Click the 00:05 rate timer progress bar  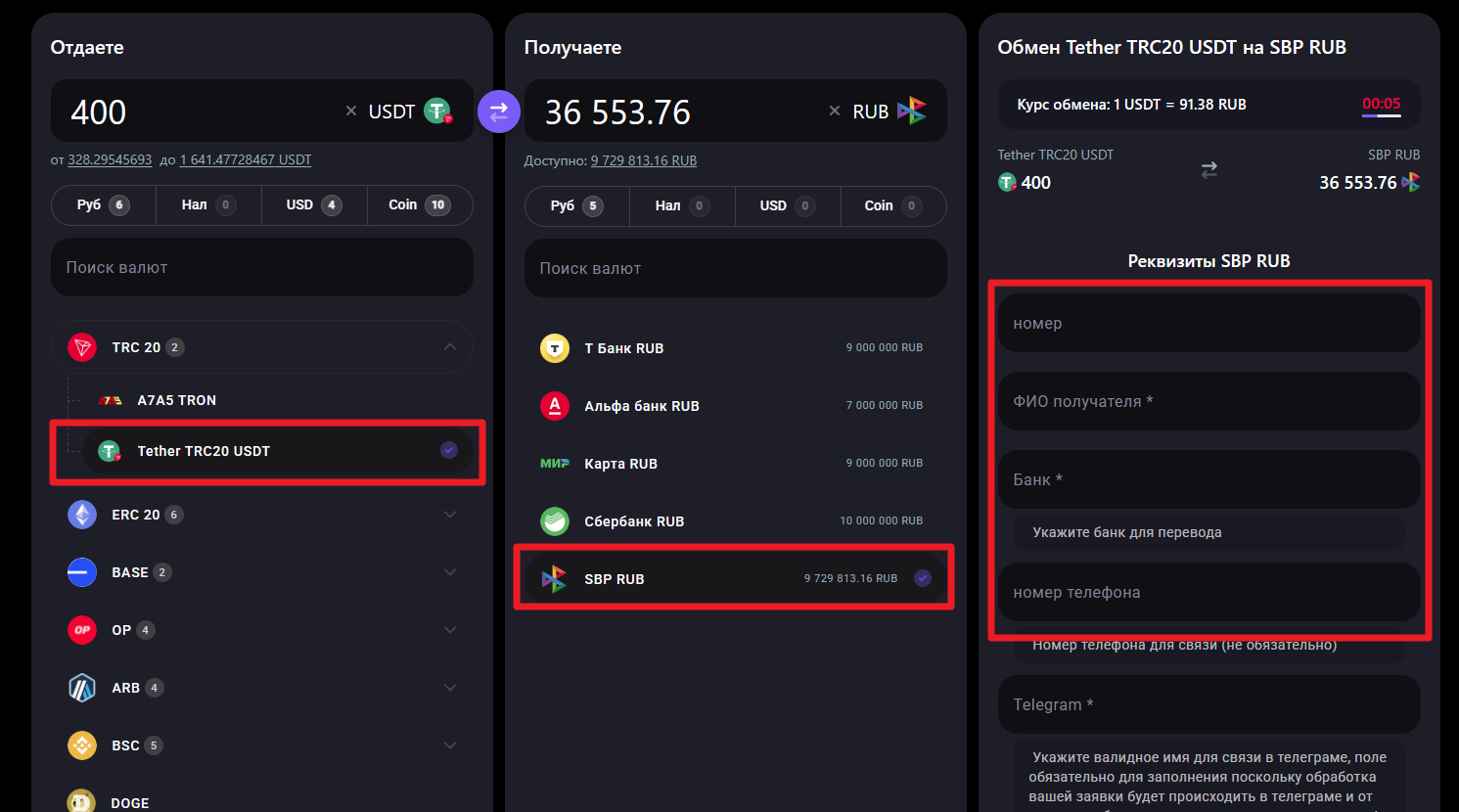[x=1381, y=115]
